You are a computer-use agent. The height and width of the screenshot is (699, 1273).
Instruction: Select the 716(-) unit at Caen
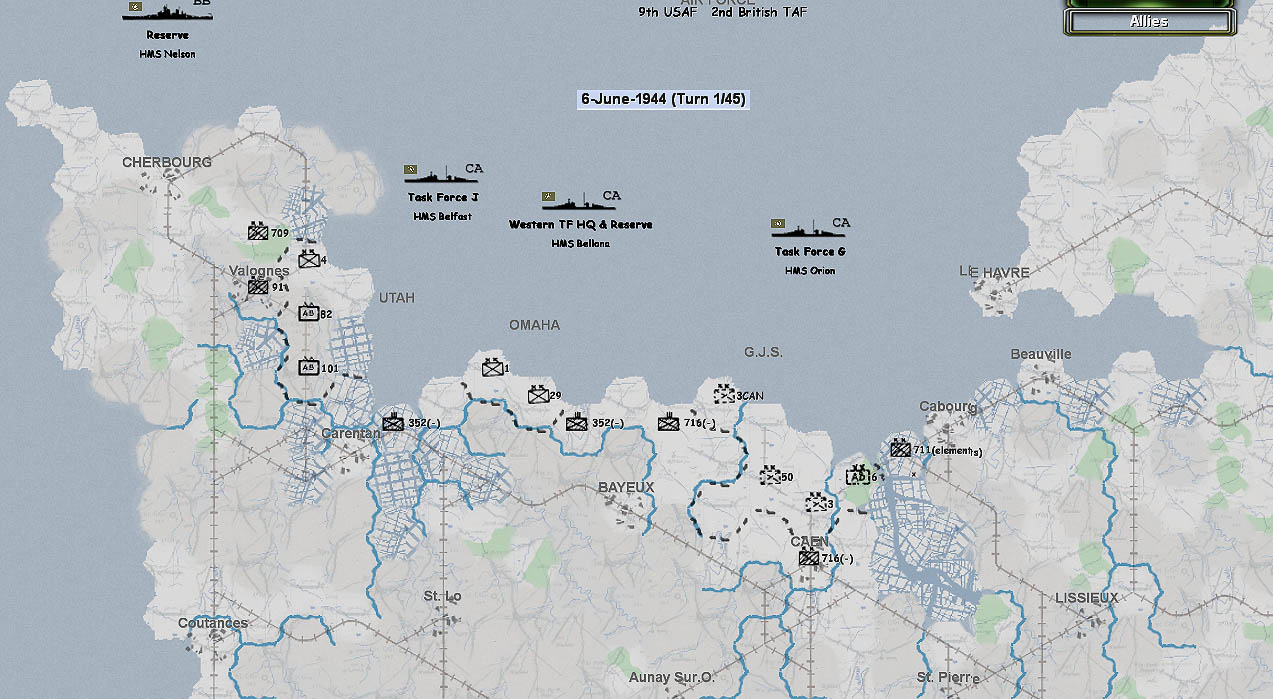click(809, 557)
